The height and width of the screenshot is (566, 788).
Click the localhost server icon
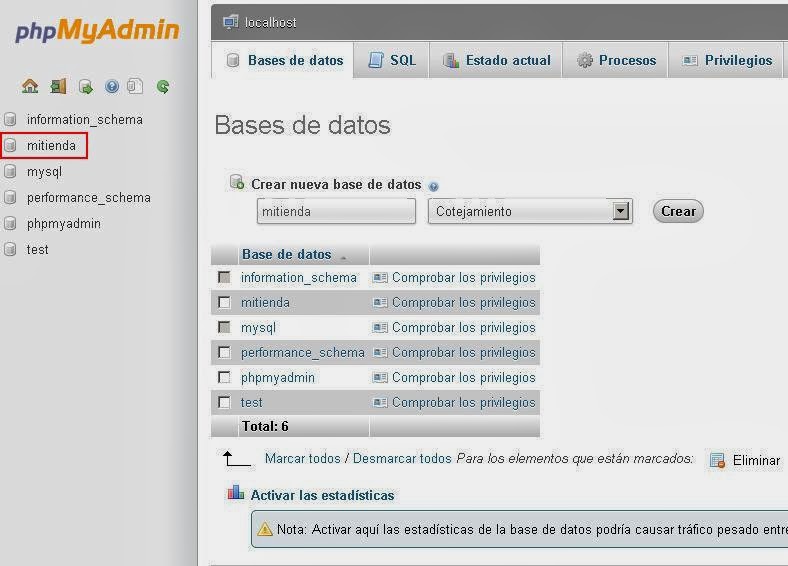click(231, 22)
